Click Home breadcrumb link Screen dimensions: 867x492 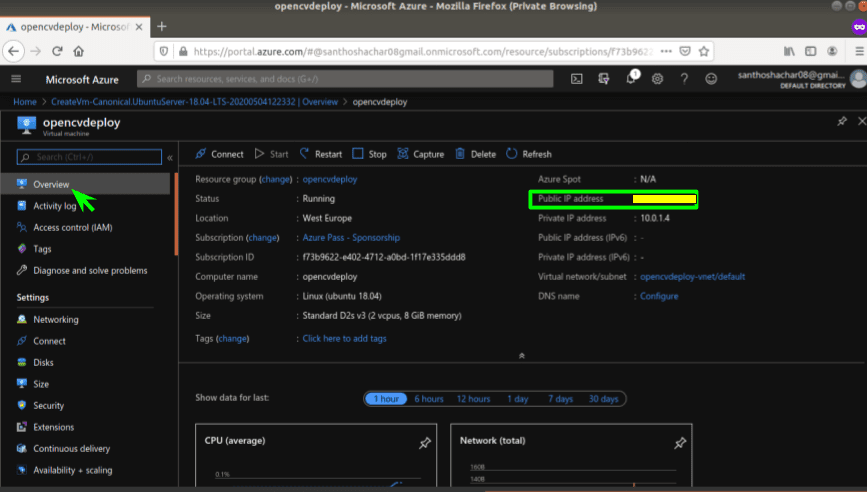coord(25,102)
